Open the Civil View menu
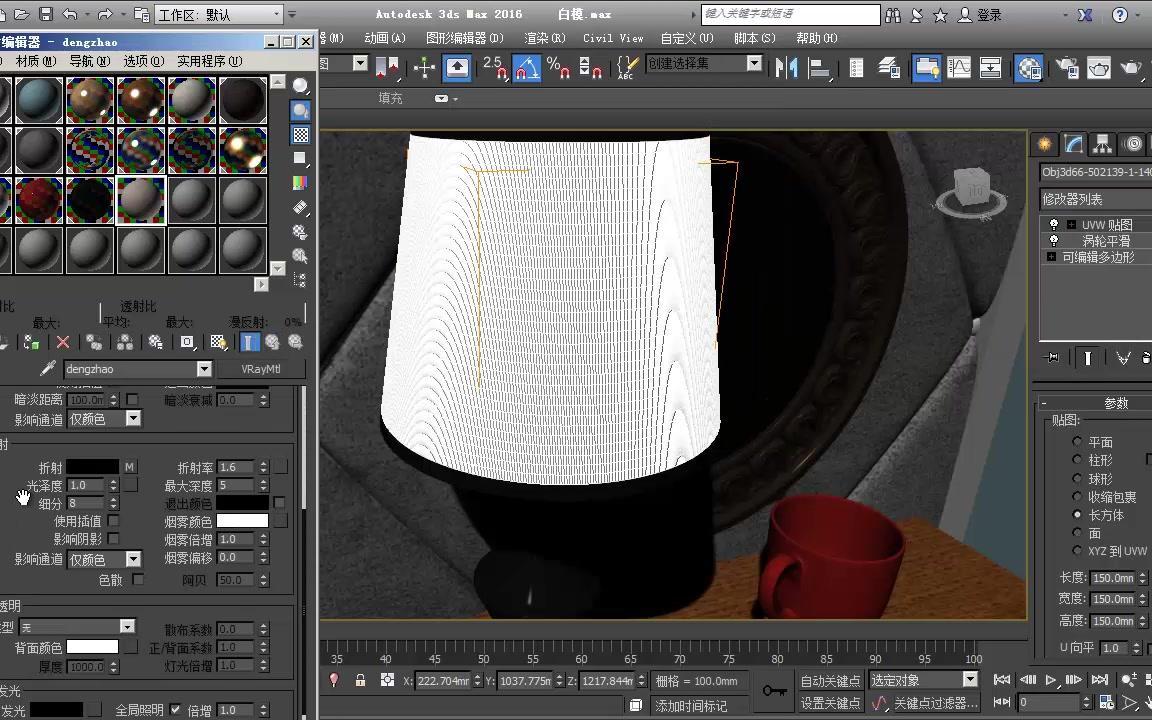 pos(613,38)
